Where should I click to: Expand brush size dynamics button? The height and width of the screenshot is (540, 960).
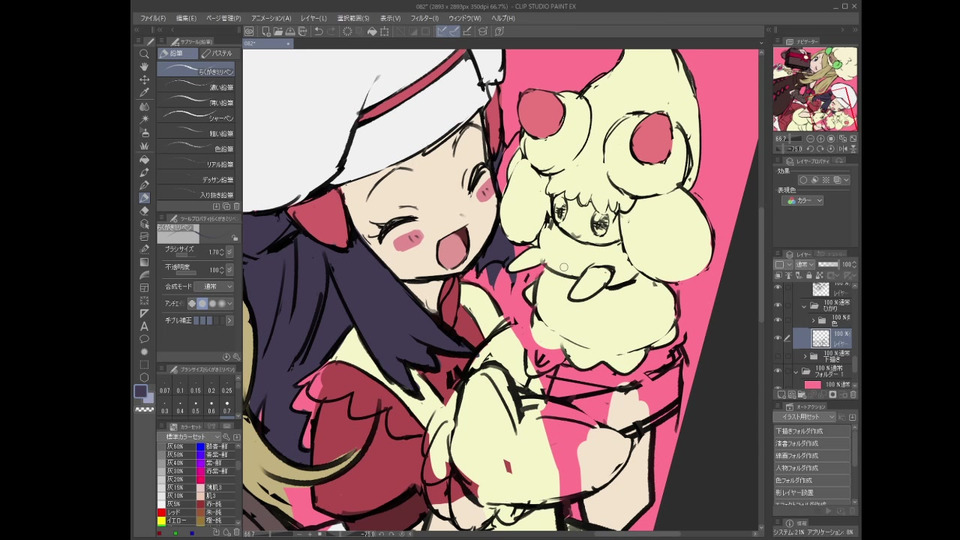[x=230, y=252]
